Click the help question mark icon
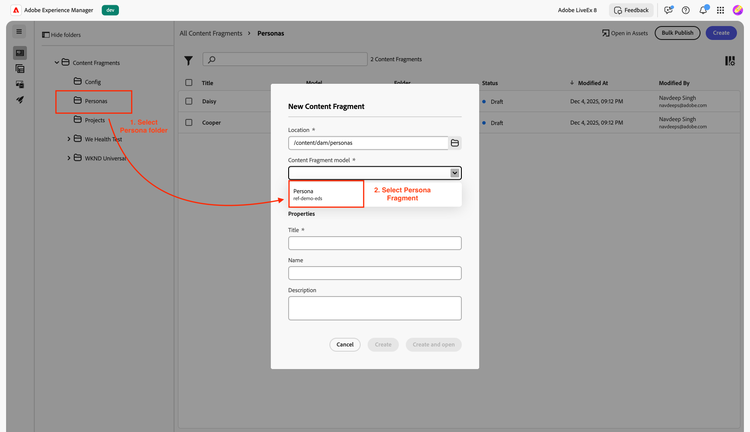Viewport: 750px width, 432px height. coord(686,10)
